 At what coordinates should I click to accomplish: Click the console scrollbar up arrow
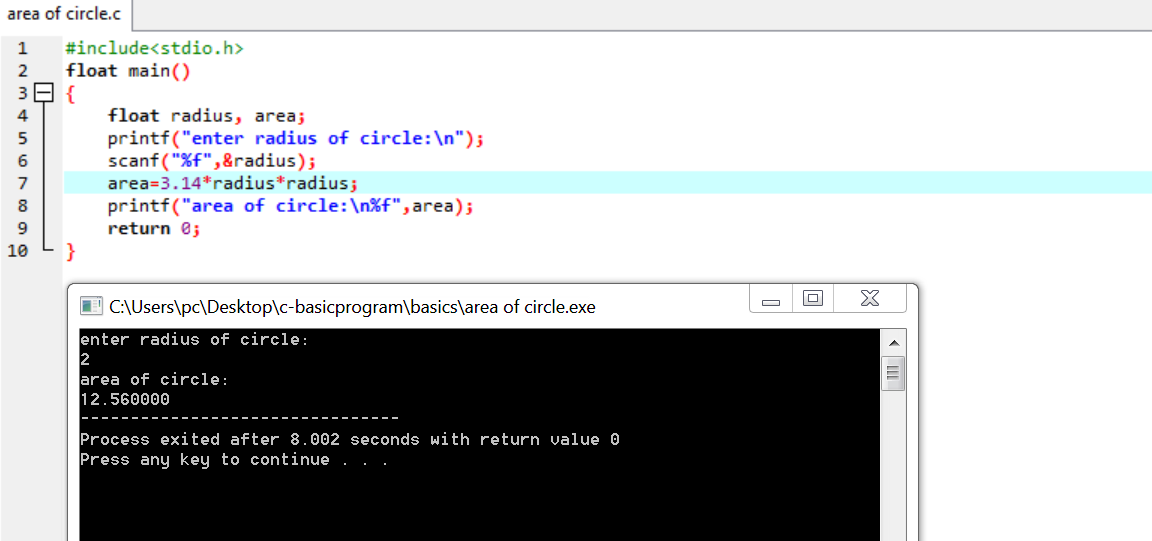click(x=893, y=343)
